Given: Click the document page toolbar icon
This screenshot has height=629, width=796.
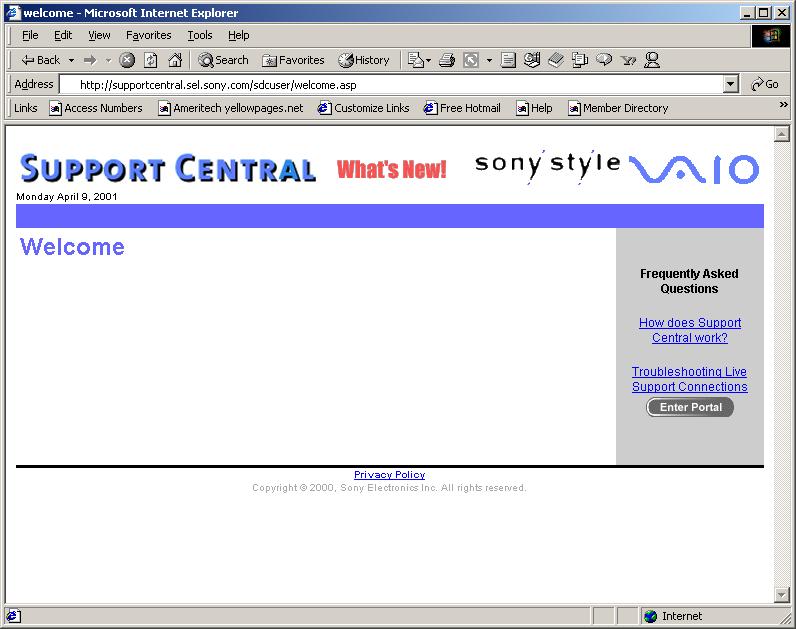Looking at the screenshot, I should pyautogui.click(x=508, y=60).
